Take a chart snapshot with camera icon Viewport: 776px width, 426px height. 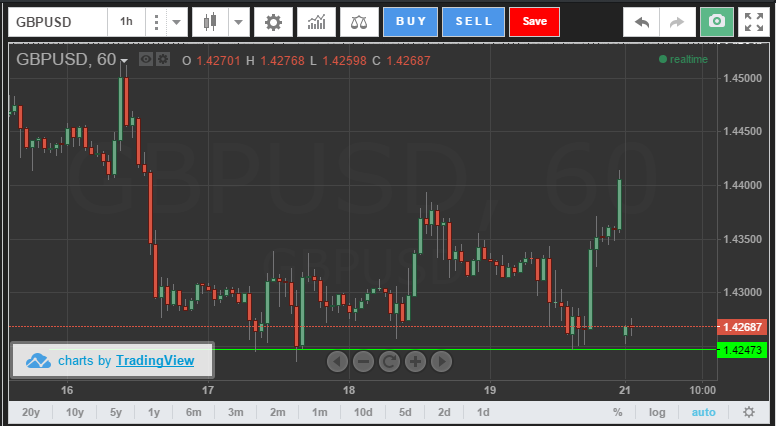click(x=717, y=22)
